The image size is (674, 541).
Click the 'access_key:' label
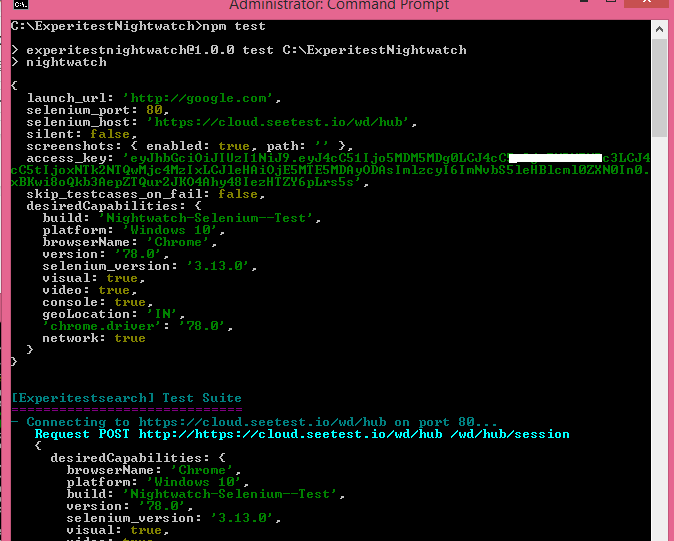70,159
